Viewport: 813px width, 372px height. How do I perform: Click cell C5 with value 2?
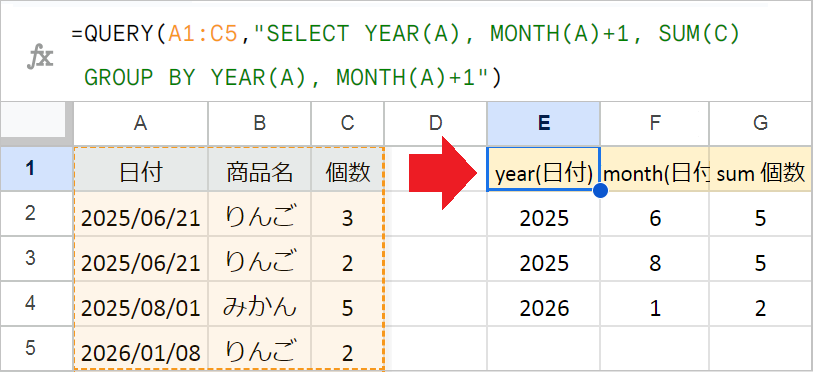tap(347, 348)
